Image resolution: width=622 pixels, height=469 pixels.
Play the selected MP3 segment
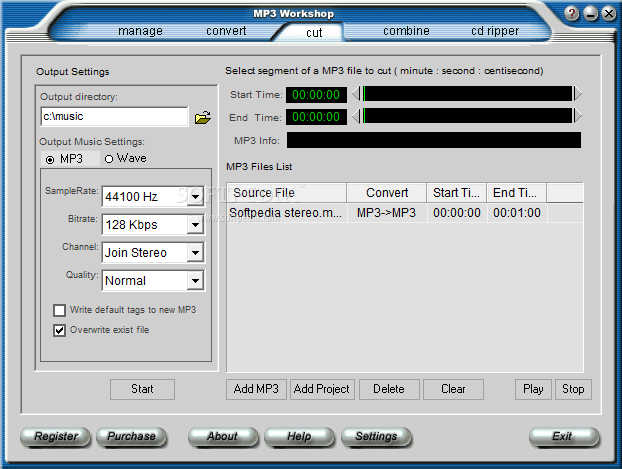(533, 389)
